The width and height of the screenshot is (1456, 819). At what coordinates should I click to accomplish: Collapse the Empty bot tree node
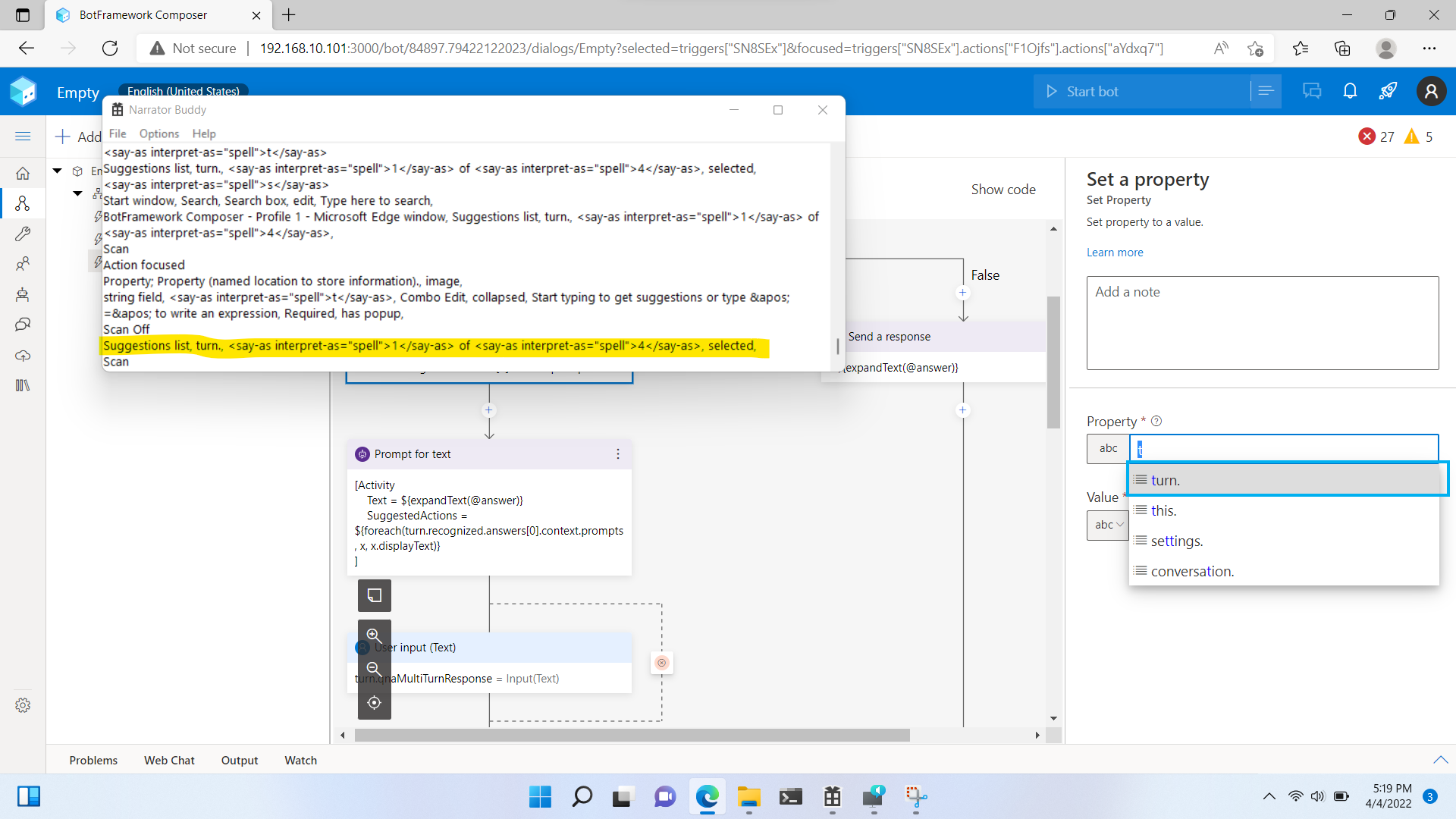58,171
